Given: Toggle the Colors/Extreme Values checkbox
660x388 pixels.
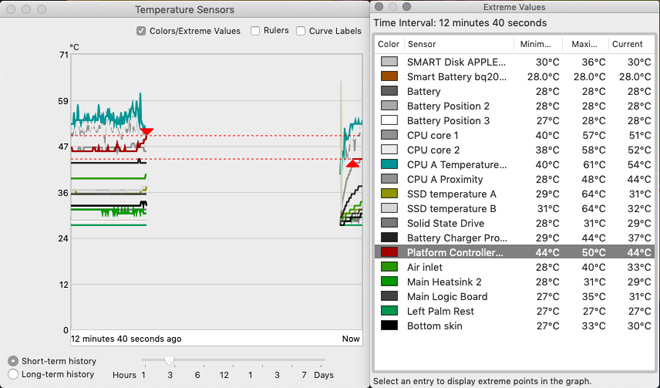Looking at the screenshot, I should click(141, 31).
